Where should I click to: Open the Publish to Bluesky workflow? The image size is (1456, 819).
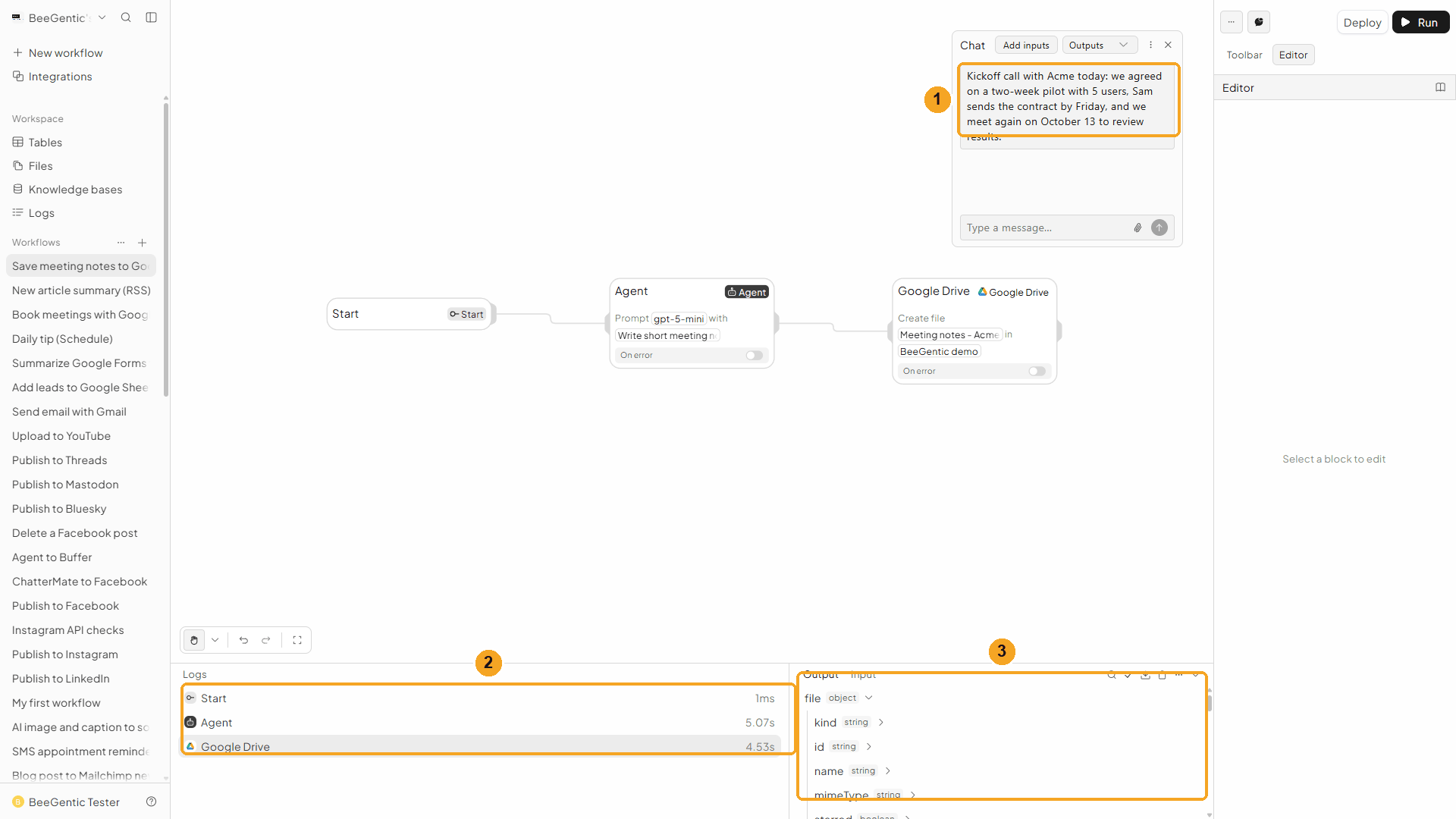[x=59, y=508]
